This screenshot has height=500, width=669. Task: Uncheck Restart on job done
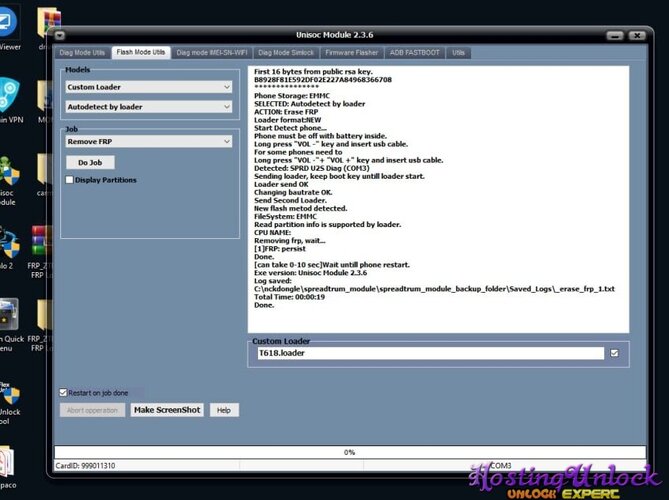(63, 392)
